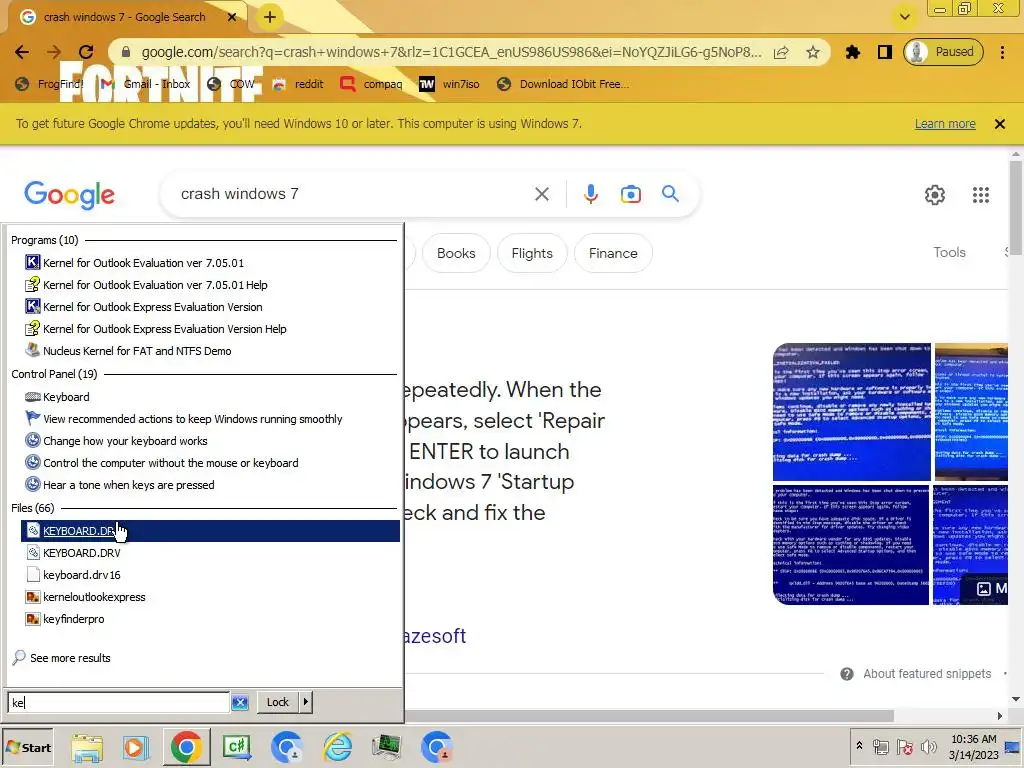Open the Download IObit Free bookmark

[x=562, y=84]
